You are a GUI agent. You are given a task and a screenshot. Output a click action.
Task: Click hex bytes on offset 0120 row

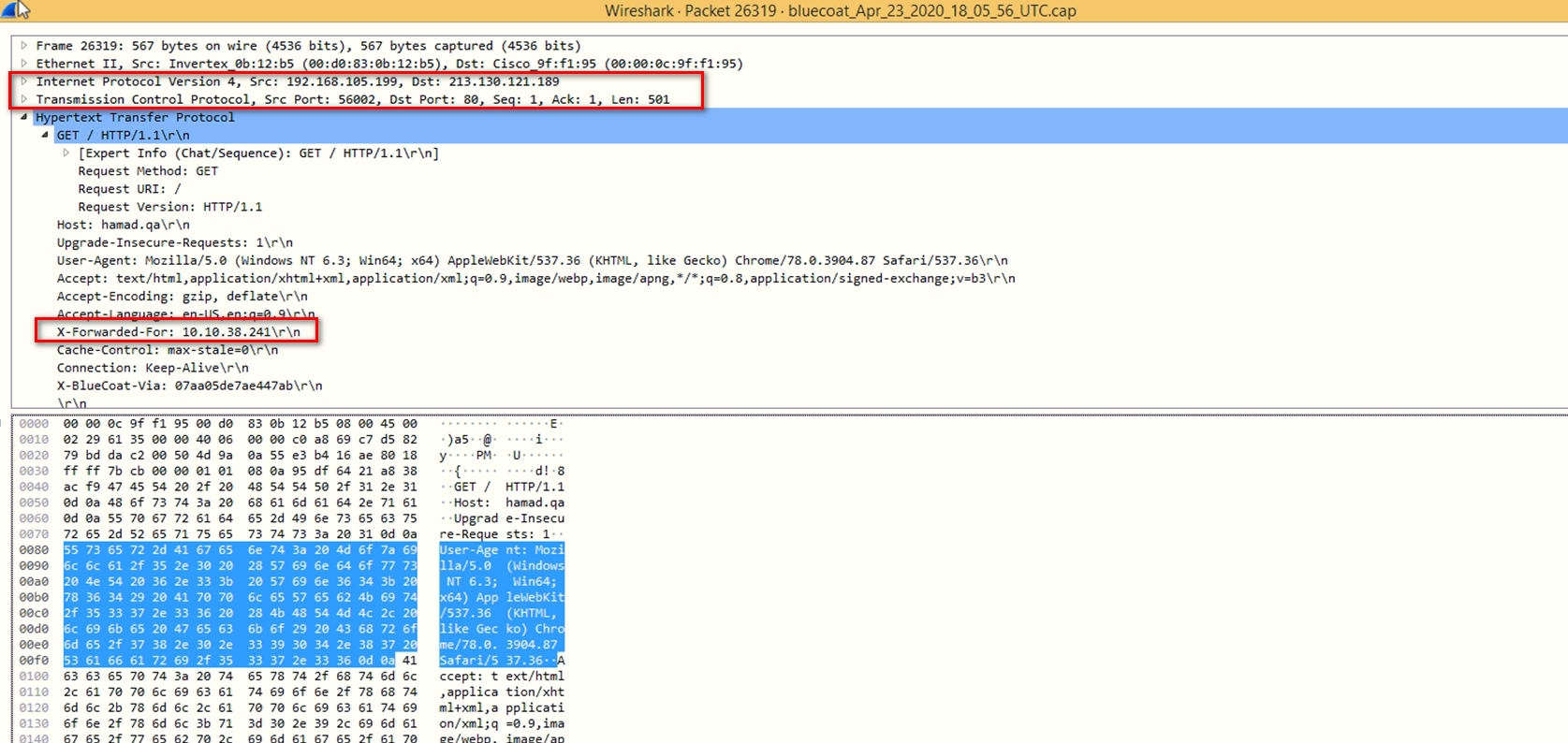tap(240, 707)
